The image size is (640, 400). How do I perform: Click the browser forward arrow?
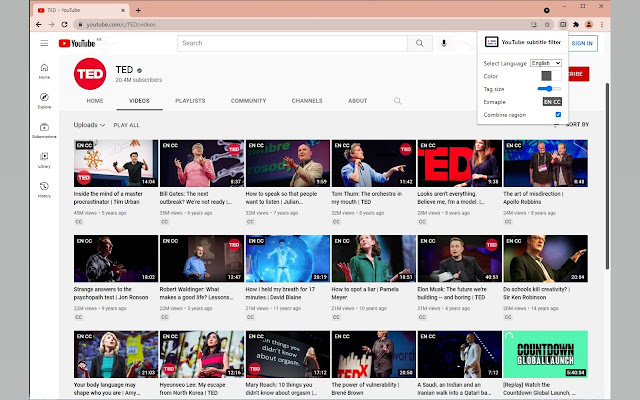(51, 24)
